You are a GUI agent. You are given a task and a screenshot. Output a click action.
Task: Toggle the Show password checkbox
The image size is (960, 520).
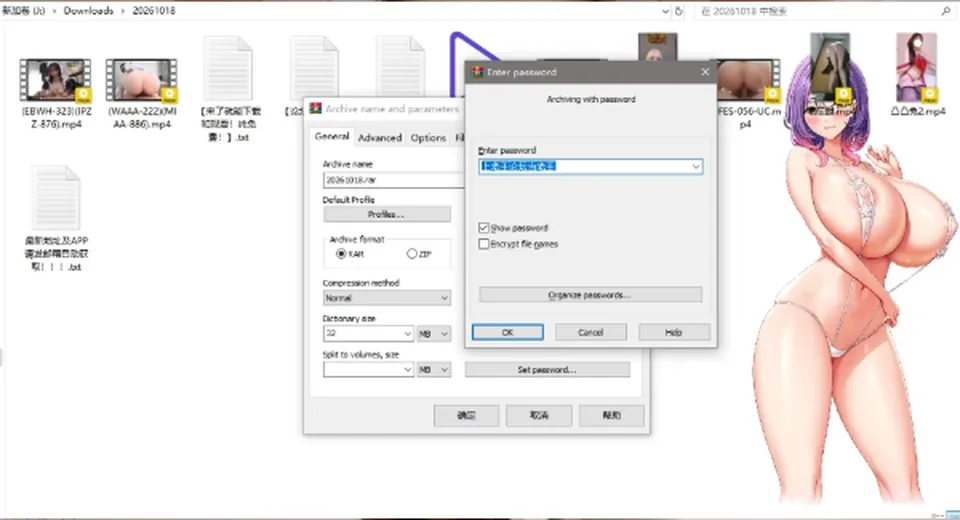[484, 228]
